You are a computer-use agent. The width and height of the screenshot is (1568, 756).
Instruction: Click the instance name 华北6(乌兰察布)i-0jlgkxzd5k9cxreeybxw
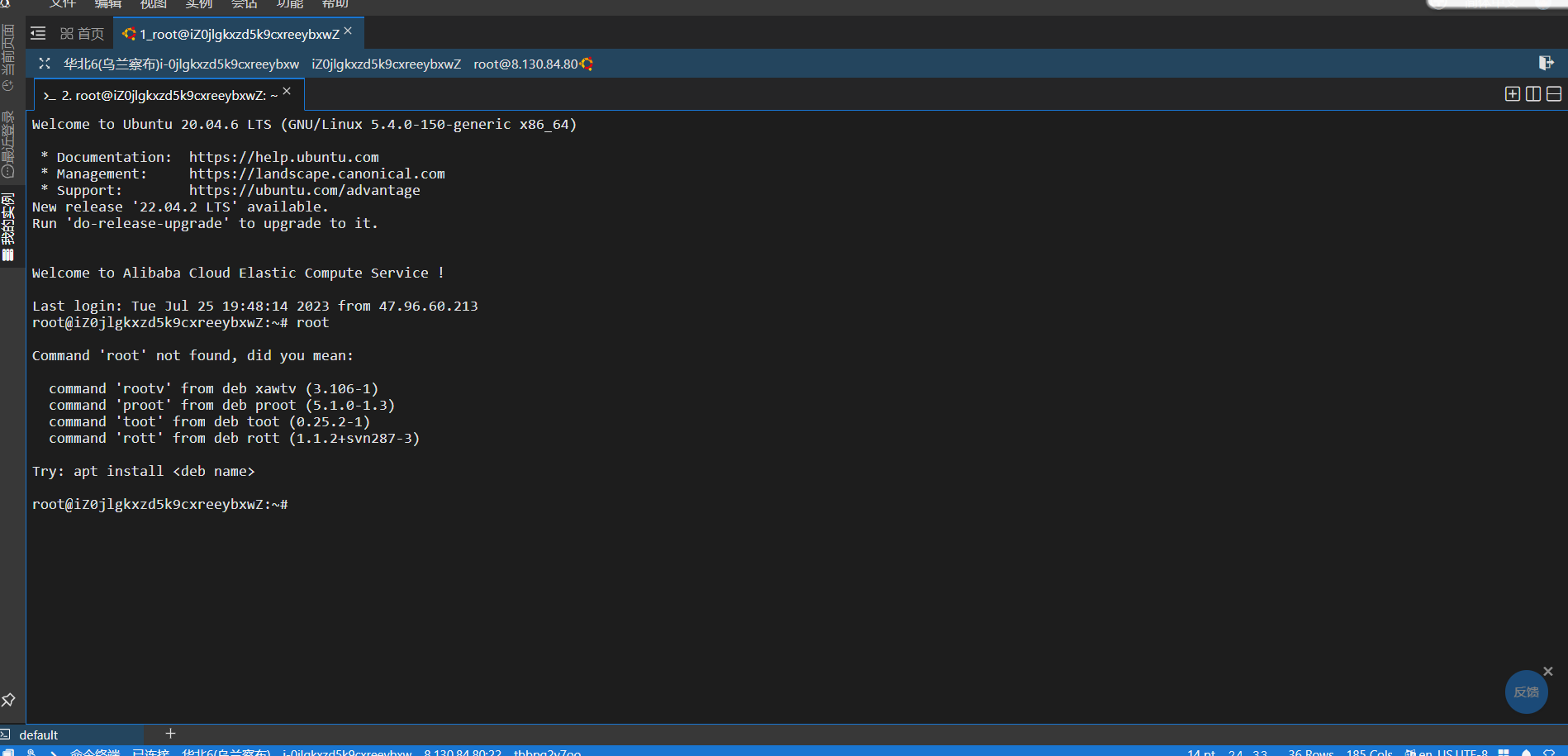(x=182, y=64)
